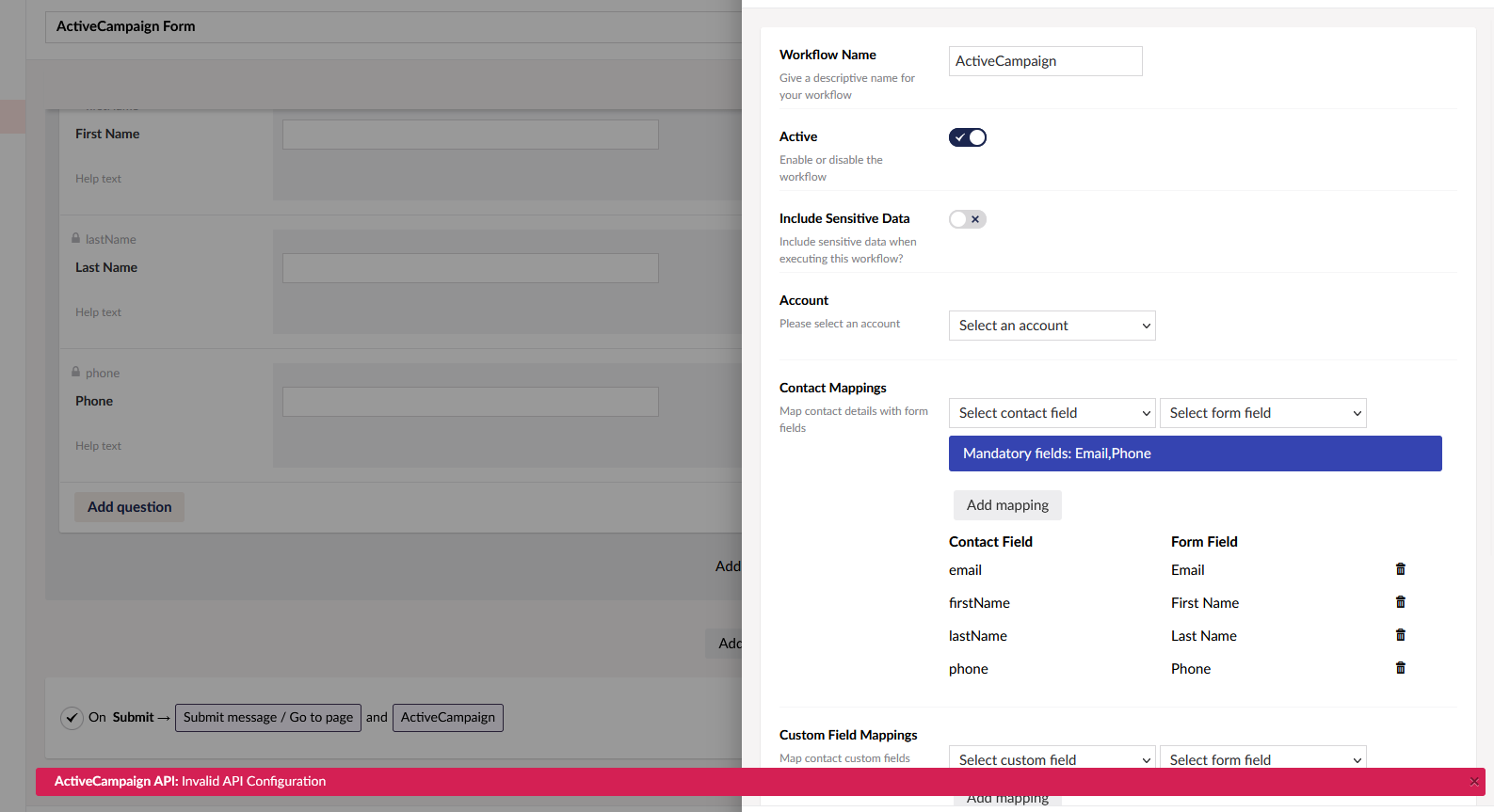Dismiss the Invalid API Configuration error banner
Image resolution: width=1494 pixels, height=812 pixels.
1474,782
